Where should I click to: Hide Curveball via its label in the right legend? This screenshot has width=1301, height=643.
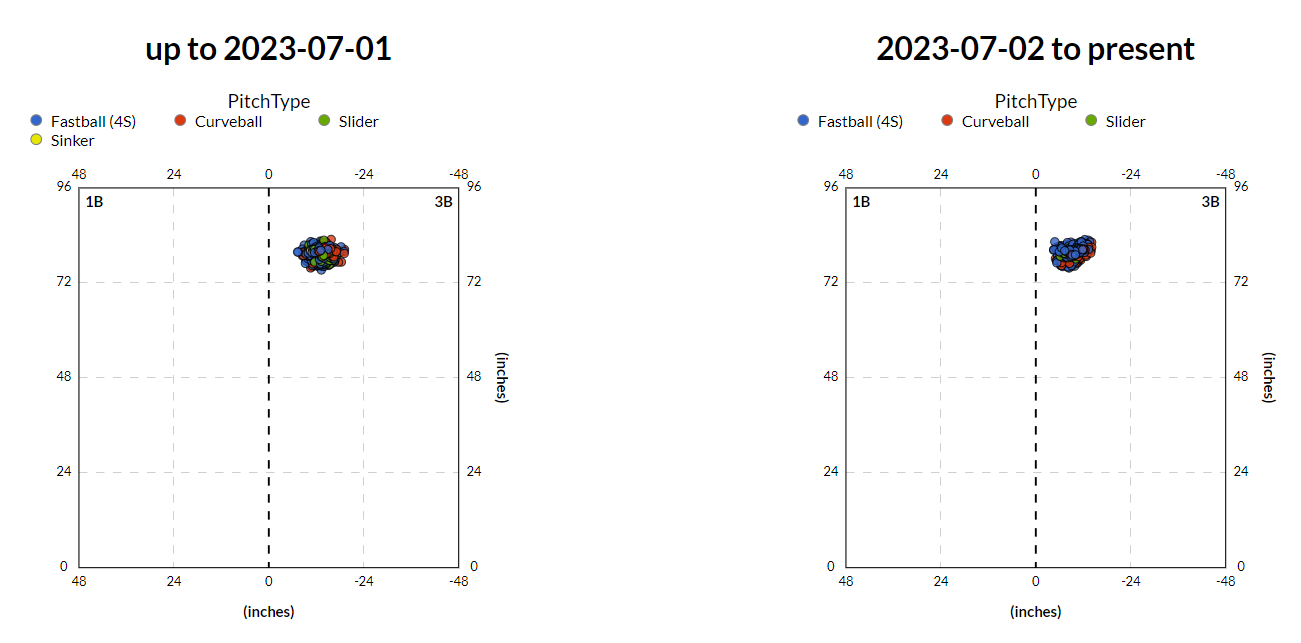pos(995,122)
